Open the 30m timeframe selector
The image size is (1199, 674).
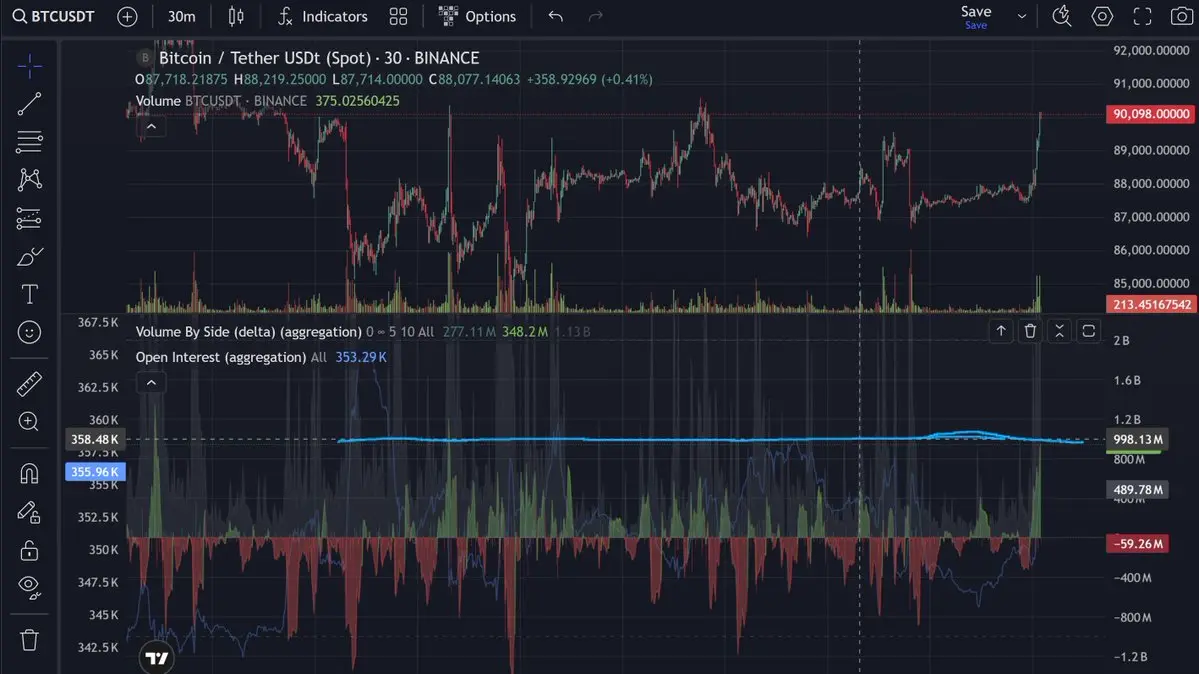click(181, 16)
